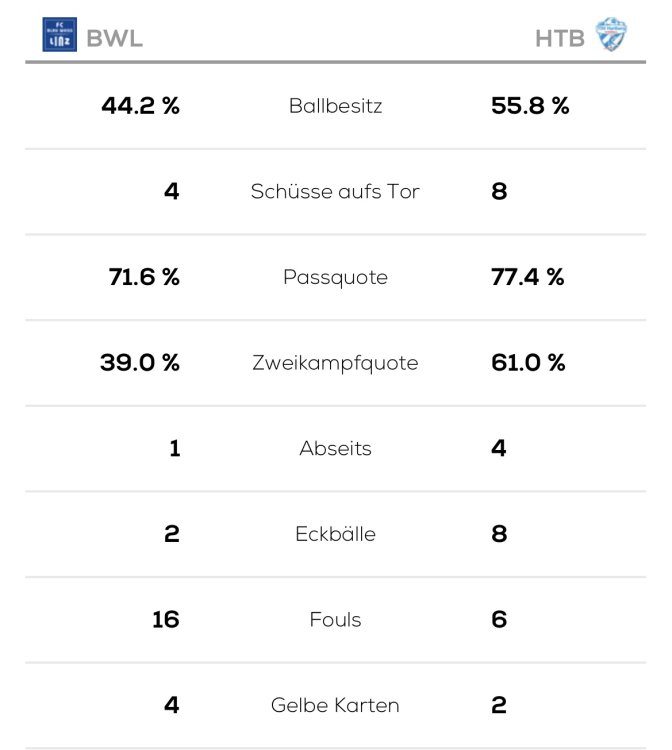Click HTB's 55.8 % possession value
The height and width of the screenshot is (750, 672).
[530, 106]
